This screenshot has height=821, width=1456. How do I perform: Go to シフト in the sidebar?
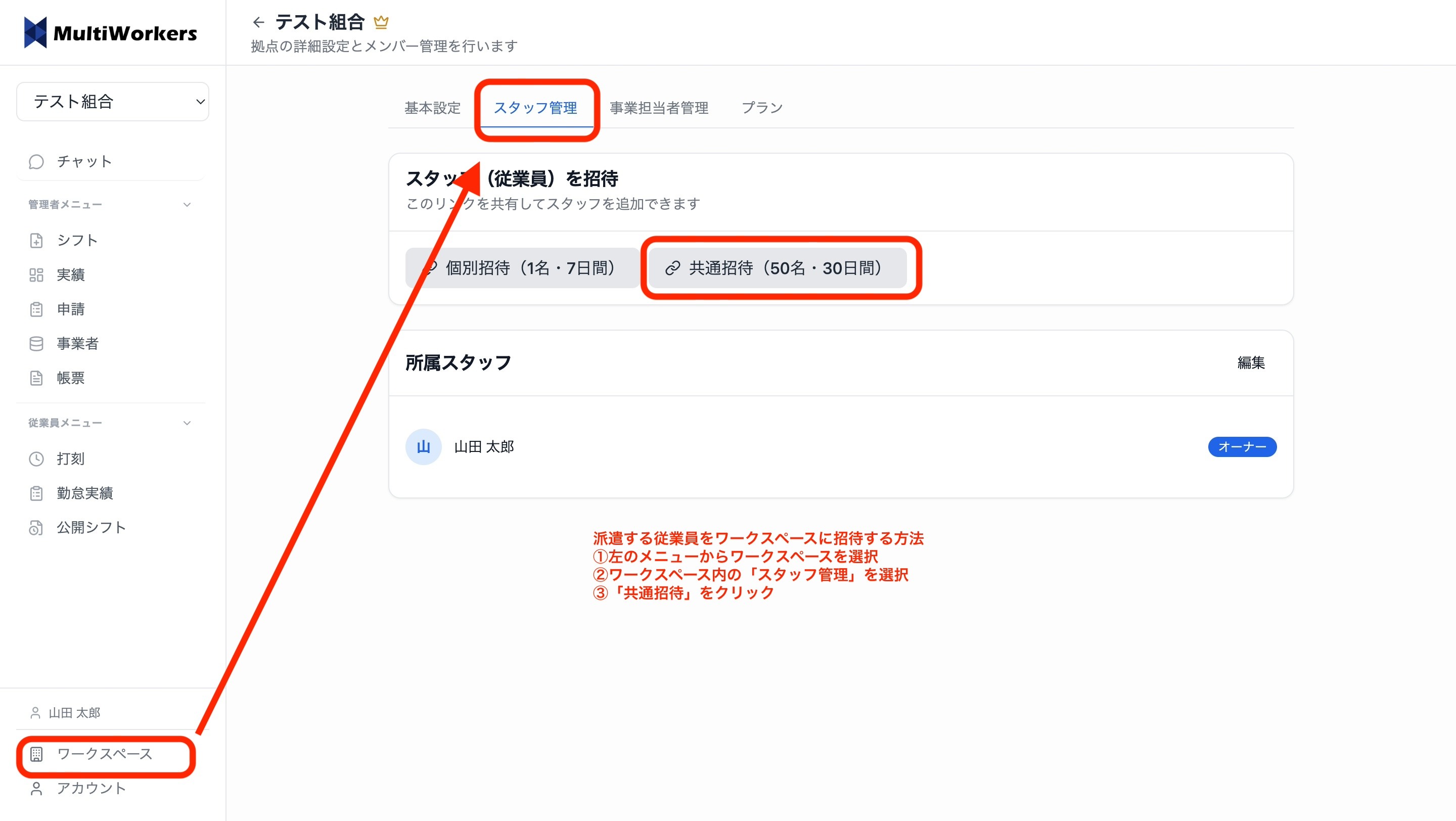[110, 241]
